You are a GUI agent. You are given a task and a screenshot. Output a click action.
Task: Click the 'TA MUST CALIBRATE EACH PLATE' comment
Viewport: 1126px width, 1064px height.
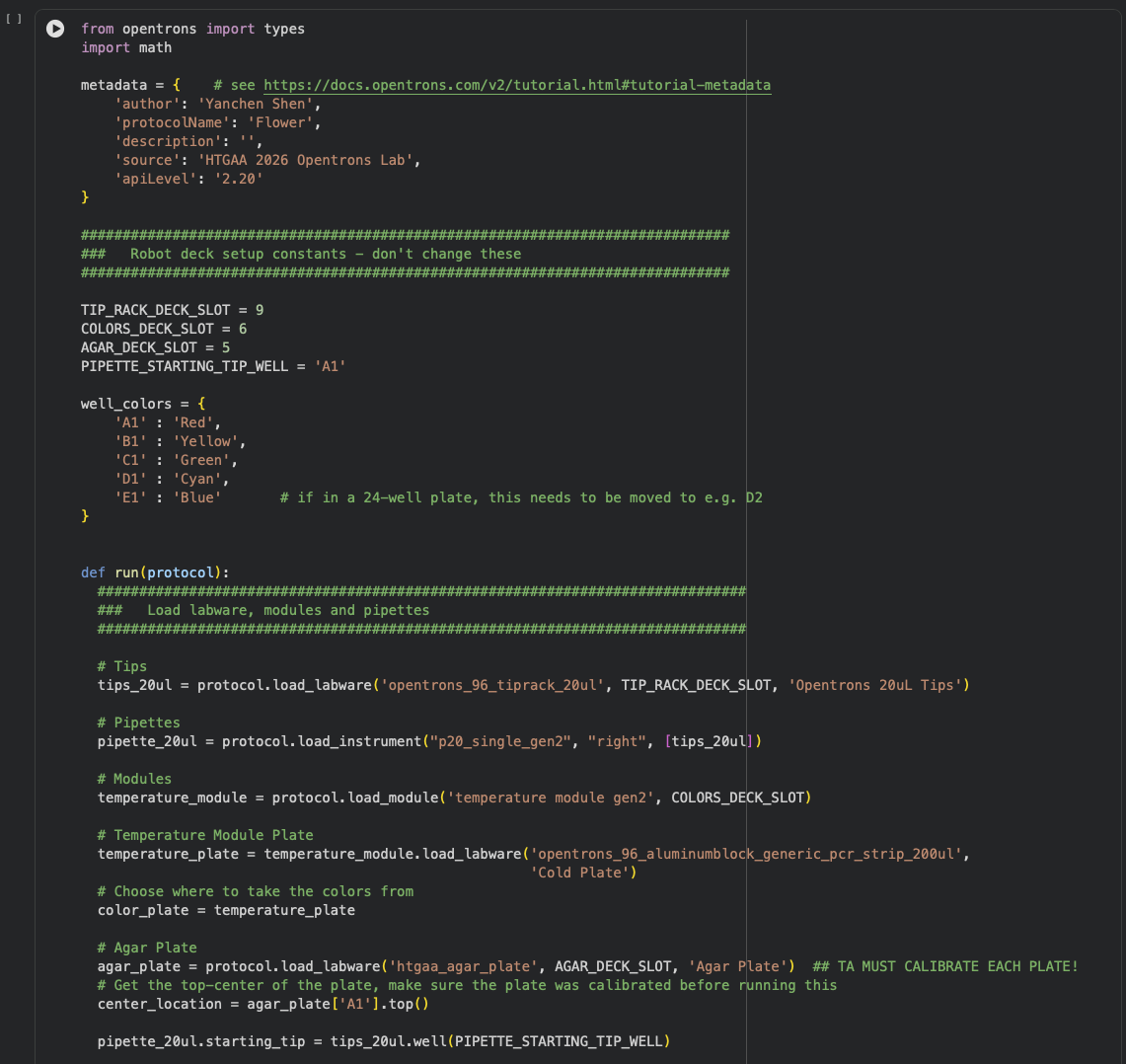tap(944, 966)
